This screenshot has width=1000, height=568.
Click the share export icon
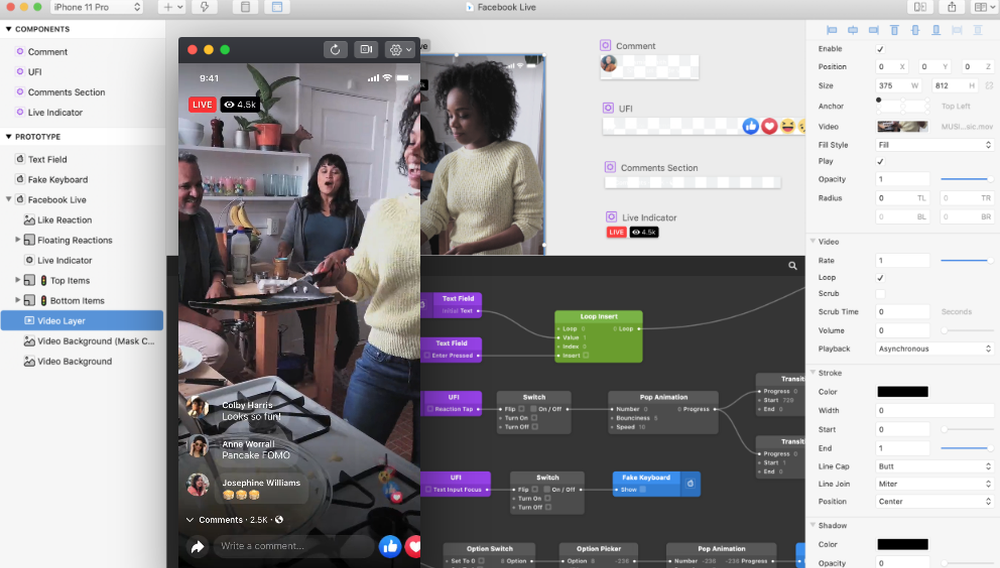tap(952, 7)
